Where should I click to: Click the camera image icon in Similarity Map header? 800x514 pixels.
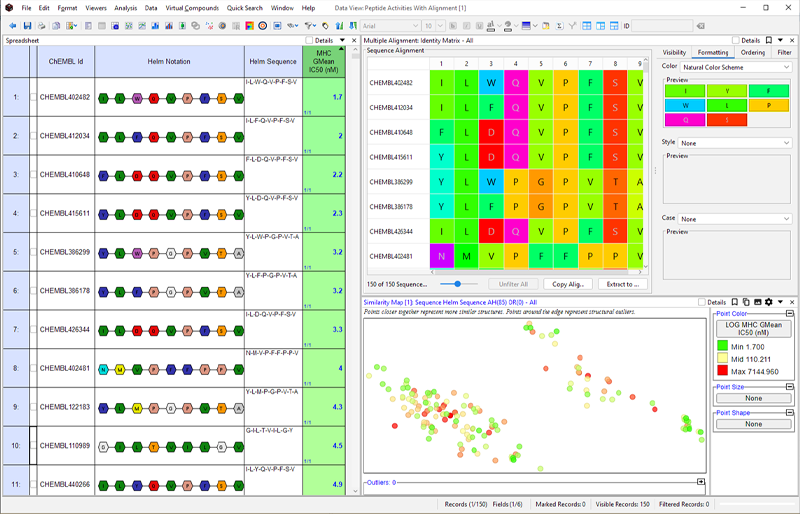758,302
